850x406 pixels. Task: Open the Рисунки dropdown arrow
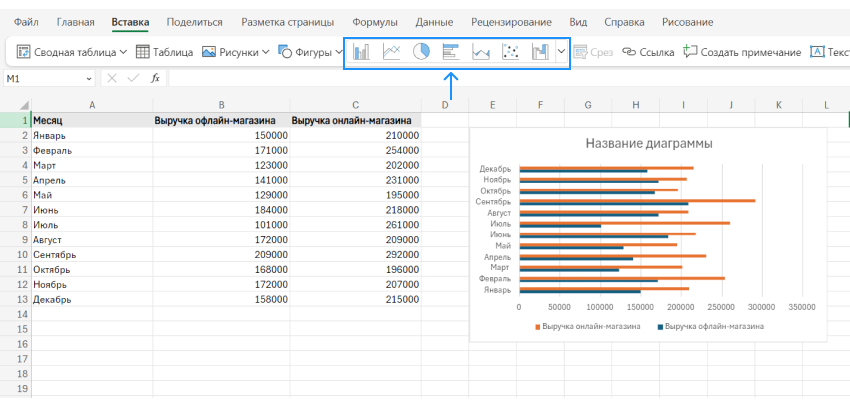(266, 52)
